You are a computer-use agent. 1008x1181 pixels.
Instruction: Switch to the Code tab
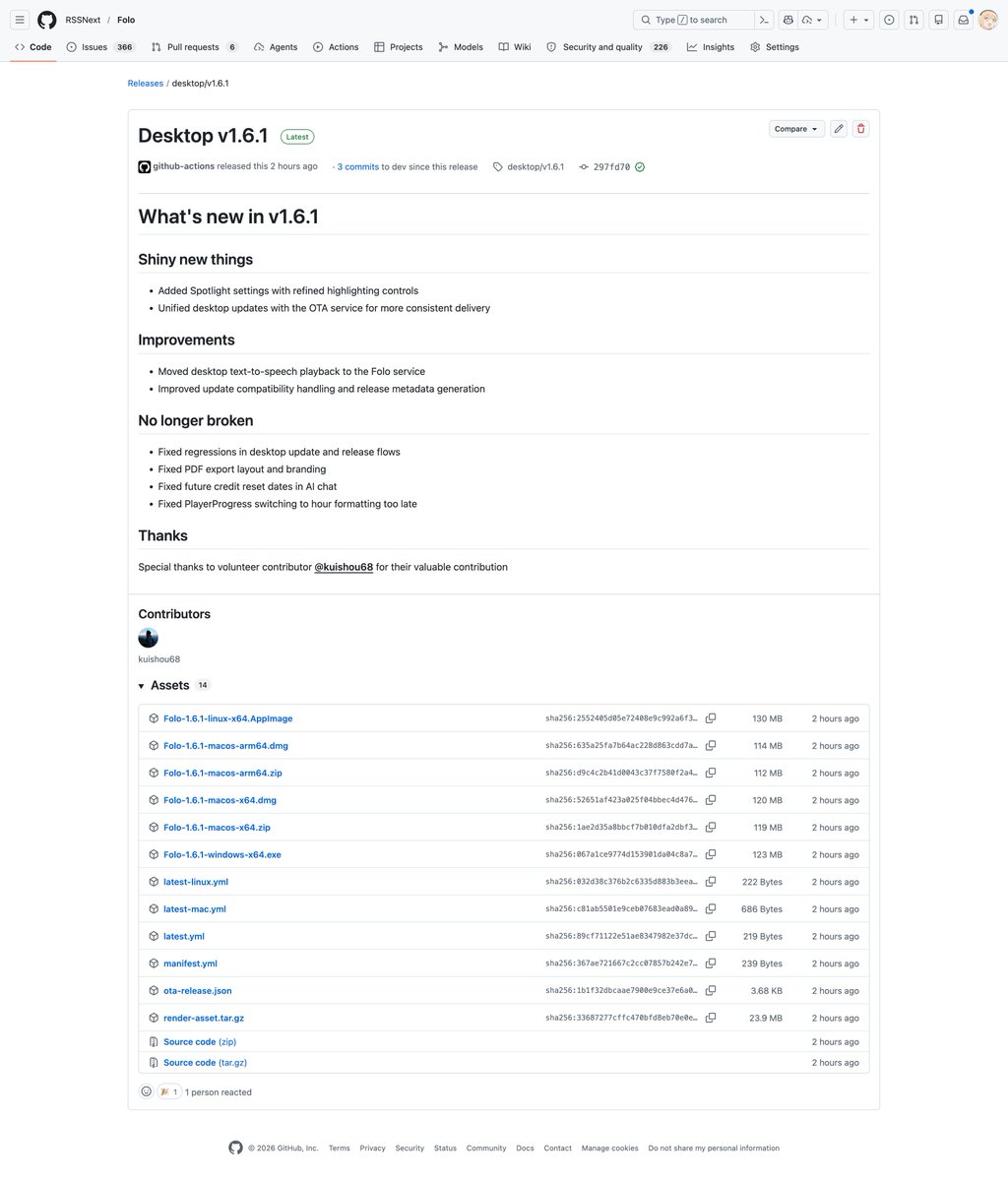33,47
